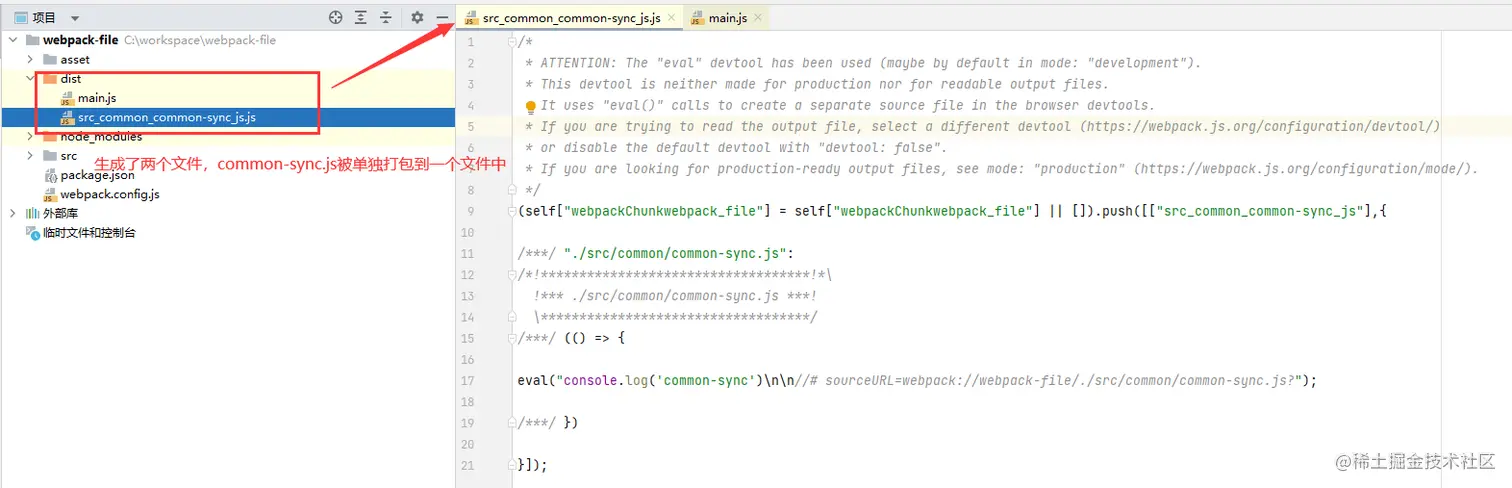Viewport: 1512px width, 488px height.
Task: Open the webpack.js.org configuration/mode link
Action: (1304, 169)
